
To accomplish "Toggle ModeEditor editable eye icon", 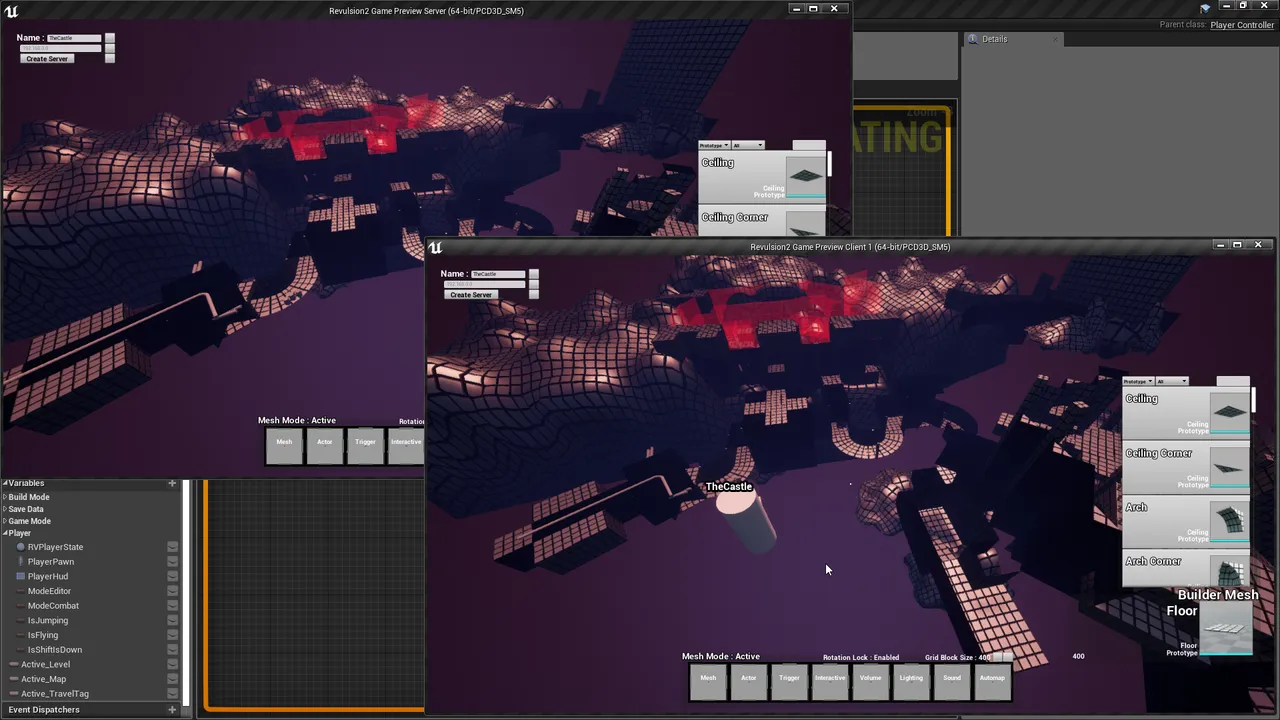I will tap(173, 591).
